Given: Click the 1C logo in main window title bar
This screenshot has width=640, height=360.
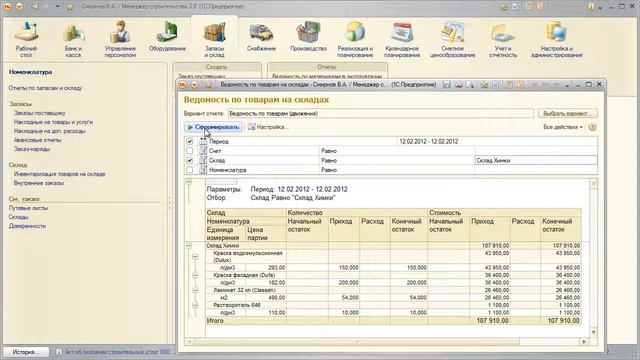Looking at the screenshot, I should [x=7, y=7].
